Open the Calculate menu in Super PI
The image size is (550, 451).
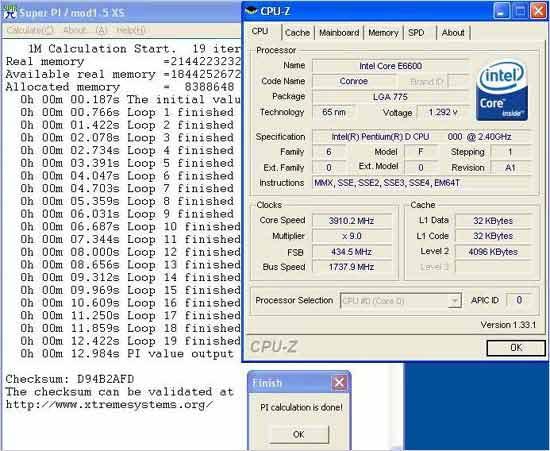(x=30, y=30)
